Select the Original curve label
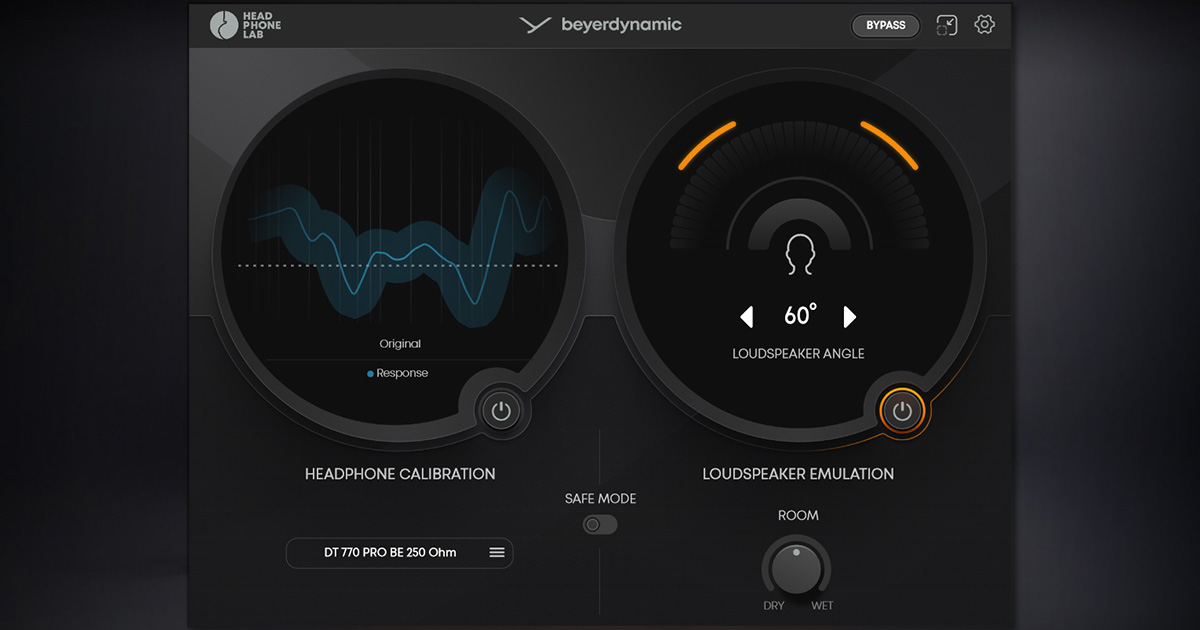Image resolution: width=1200 pixels, height=630 pixels. pos(399,343)
